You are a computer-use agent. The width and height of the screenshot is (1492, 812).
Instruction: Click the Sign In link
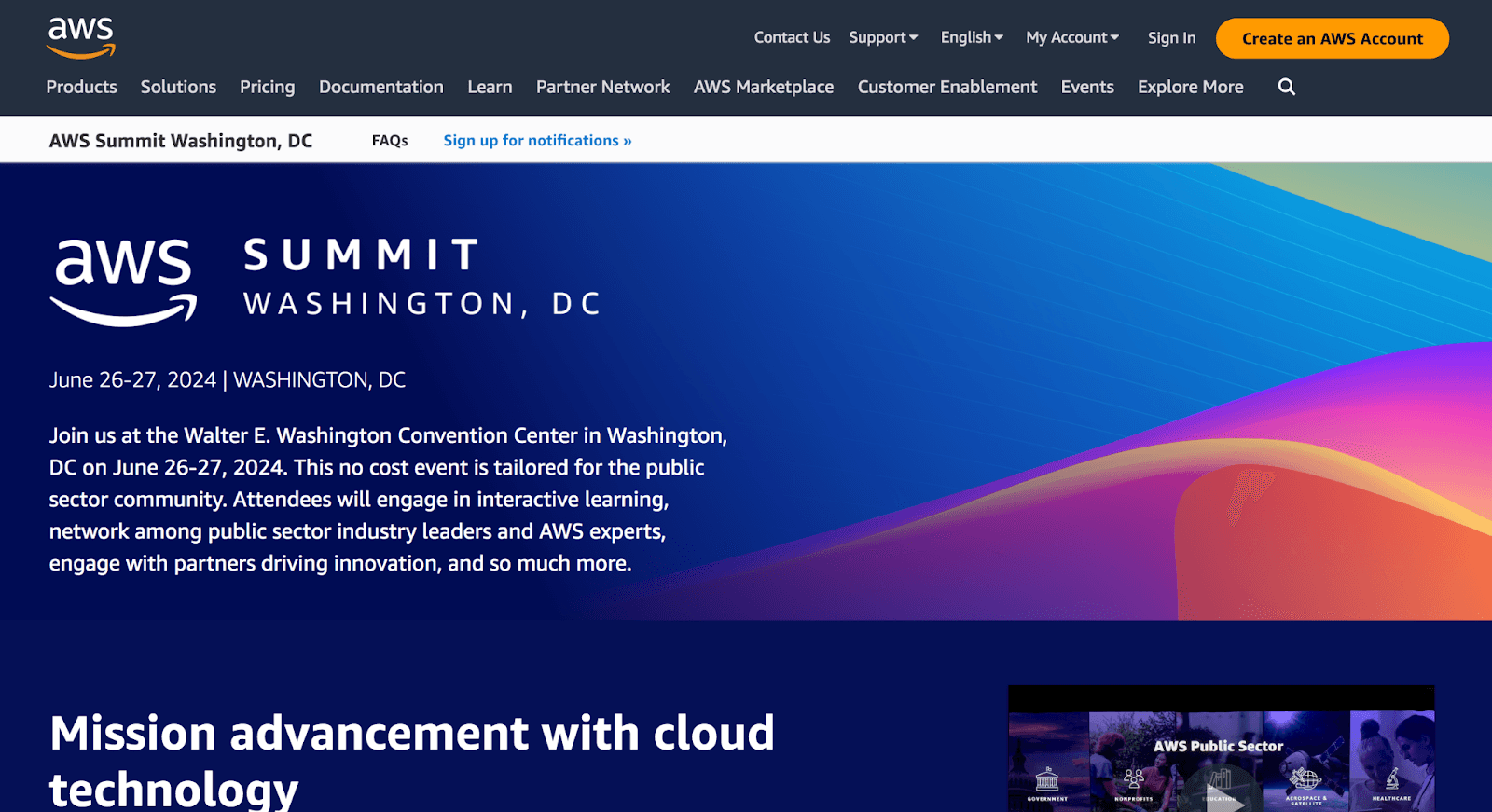[1171, 38]
